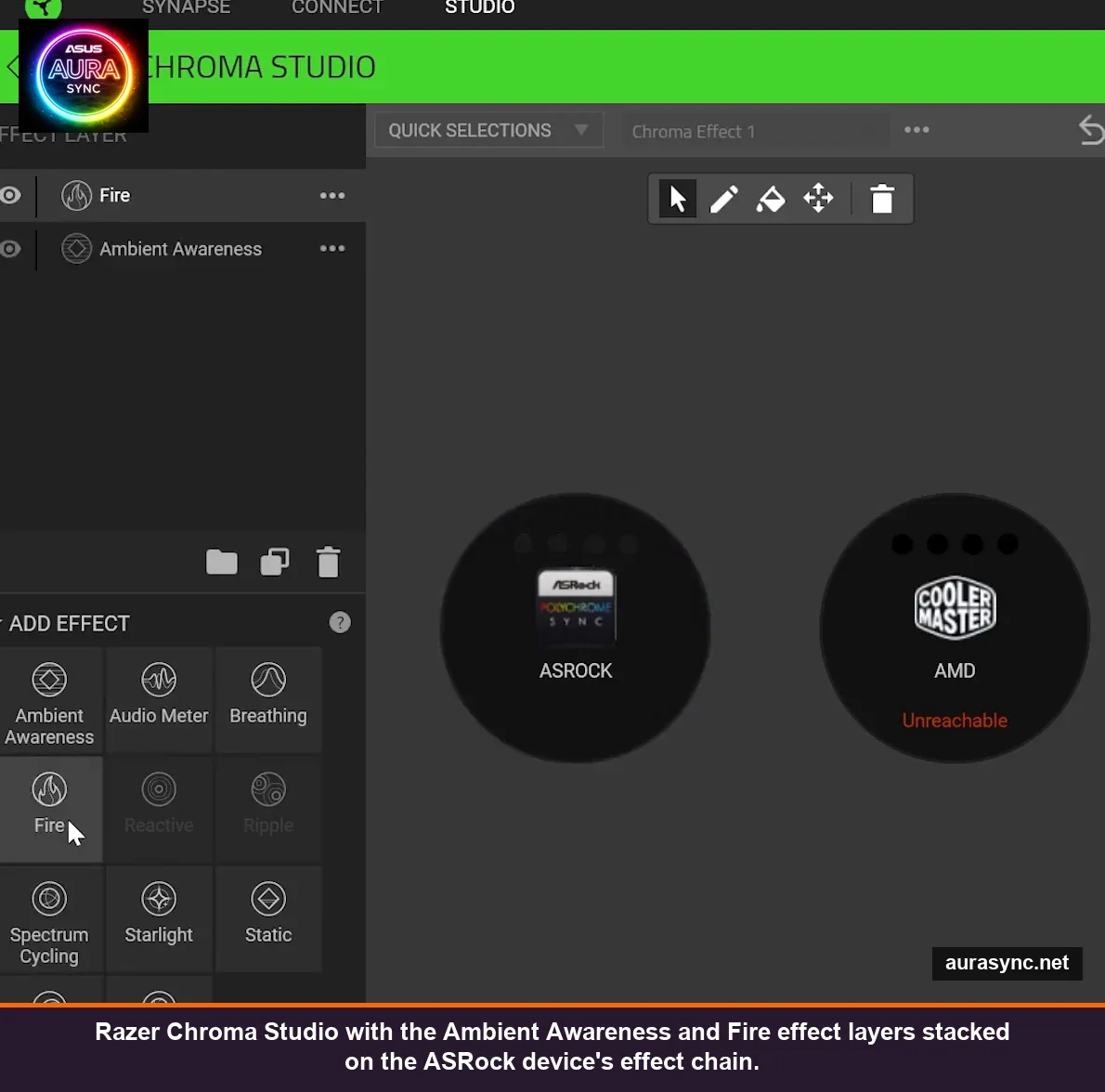Visit the aurasync.net link
1105x1092 pixels.
1007,963
